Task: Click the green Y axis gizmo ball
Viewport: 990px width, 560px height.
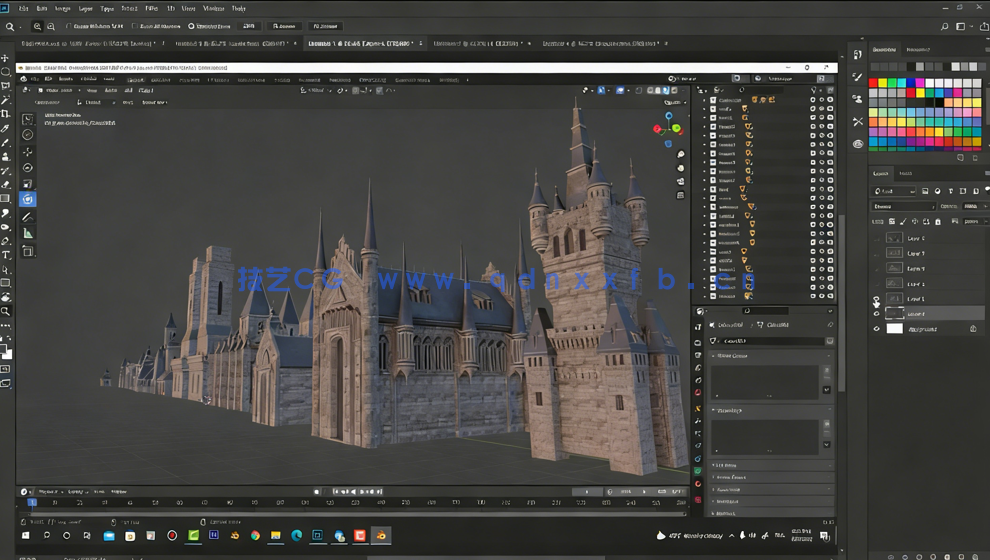Action: [x=676, y=129]
